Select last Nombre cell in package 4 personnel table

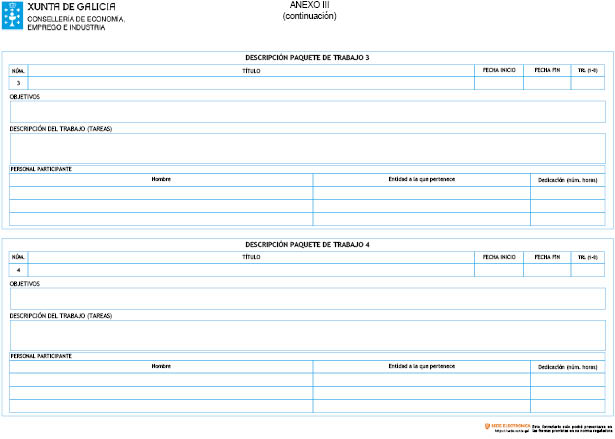click(x=161, y=406)
